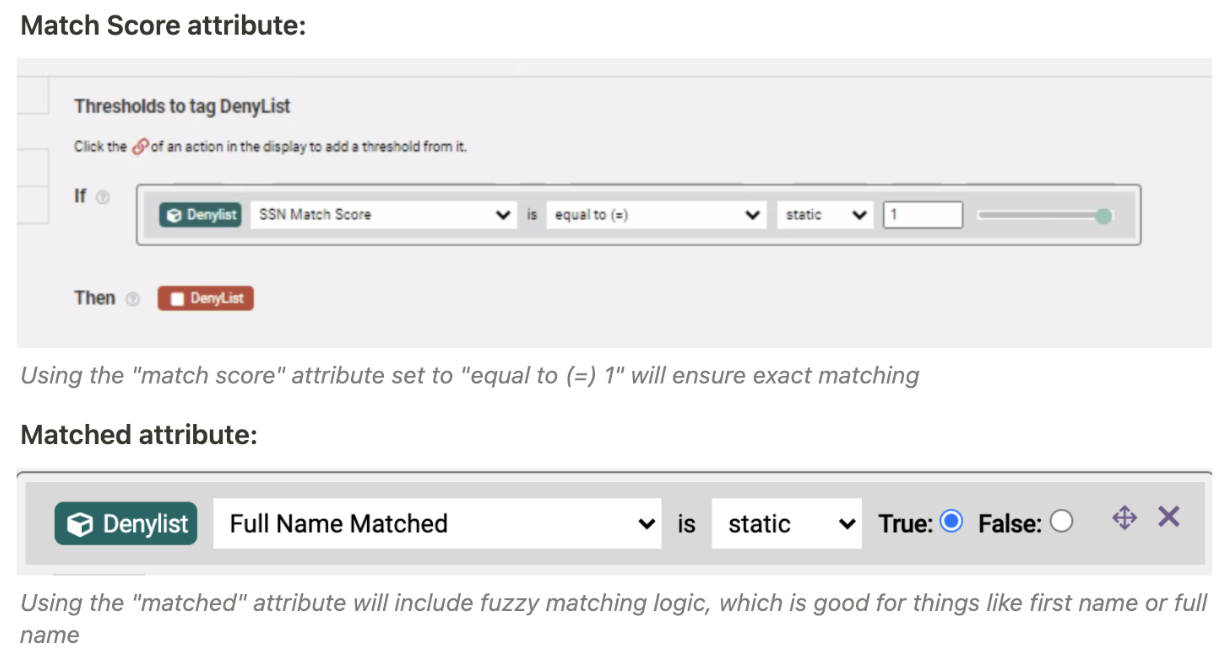Click the threshold value field containing 1

pyautogui.click(x=923, y=215)
